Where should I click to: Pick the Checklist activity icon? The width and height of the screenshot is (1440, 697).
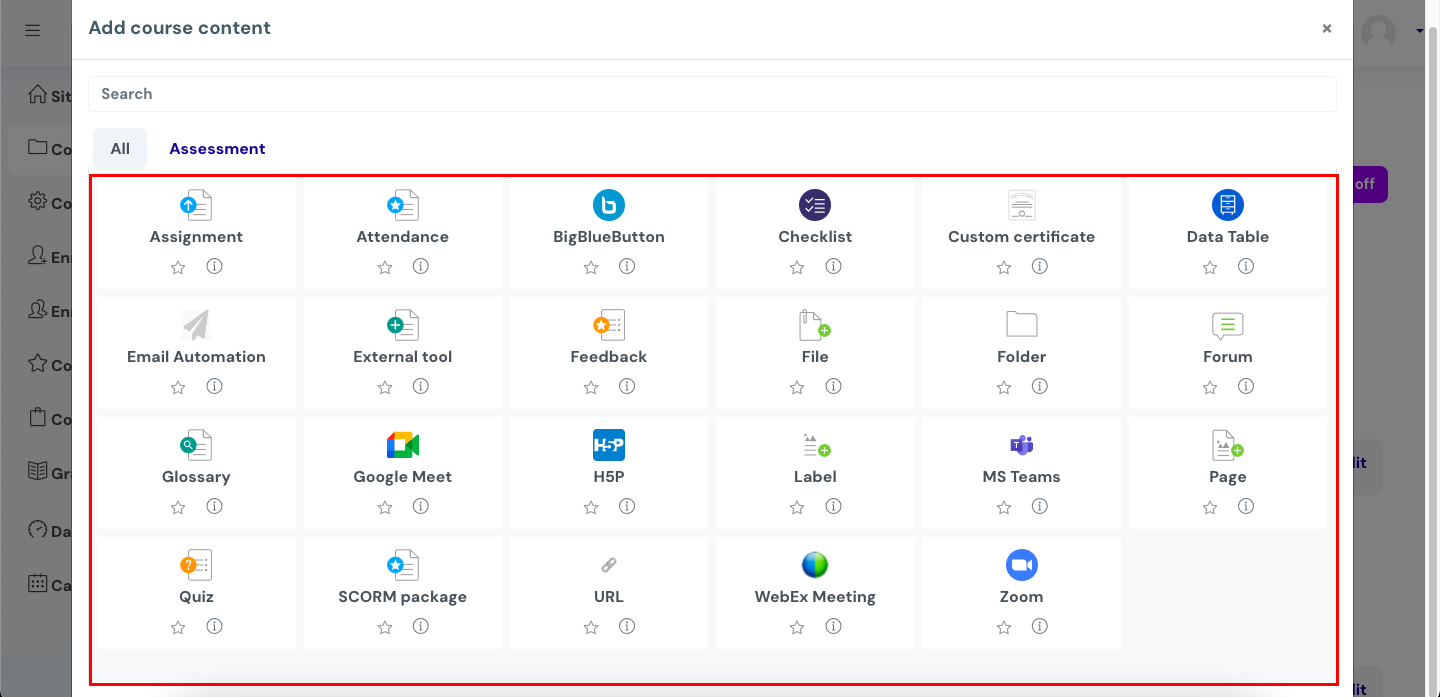pos(815,205)
